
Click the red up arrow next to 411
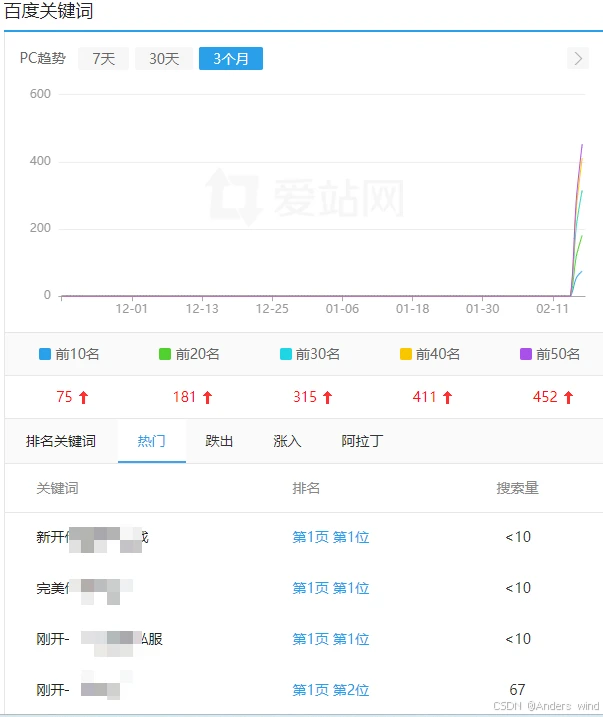coord(447,398)
